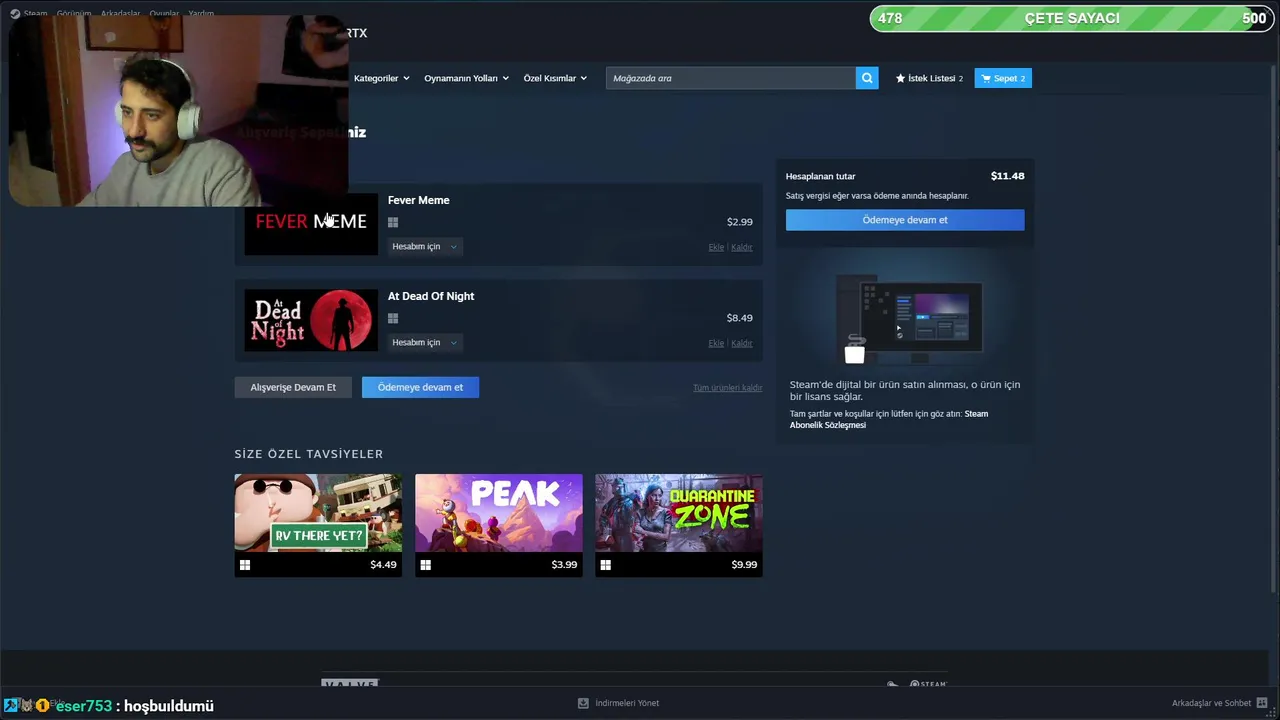Expand the Özel Kısımlar dropdown
Image resolution: width=1280 pixels, height=720 pixels.
(555, 78)
